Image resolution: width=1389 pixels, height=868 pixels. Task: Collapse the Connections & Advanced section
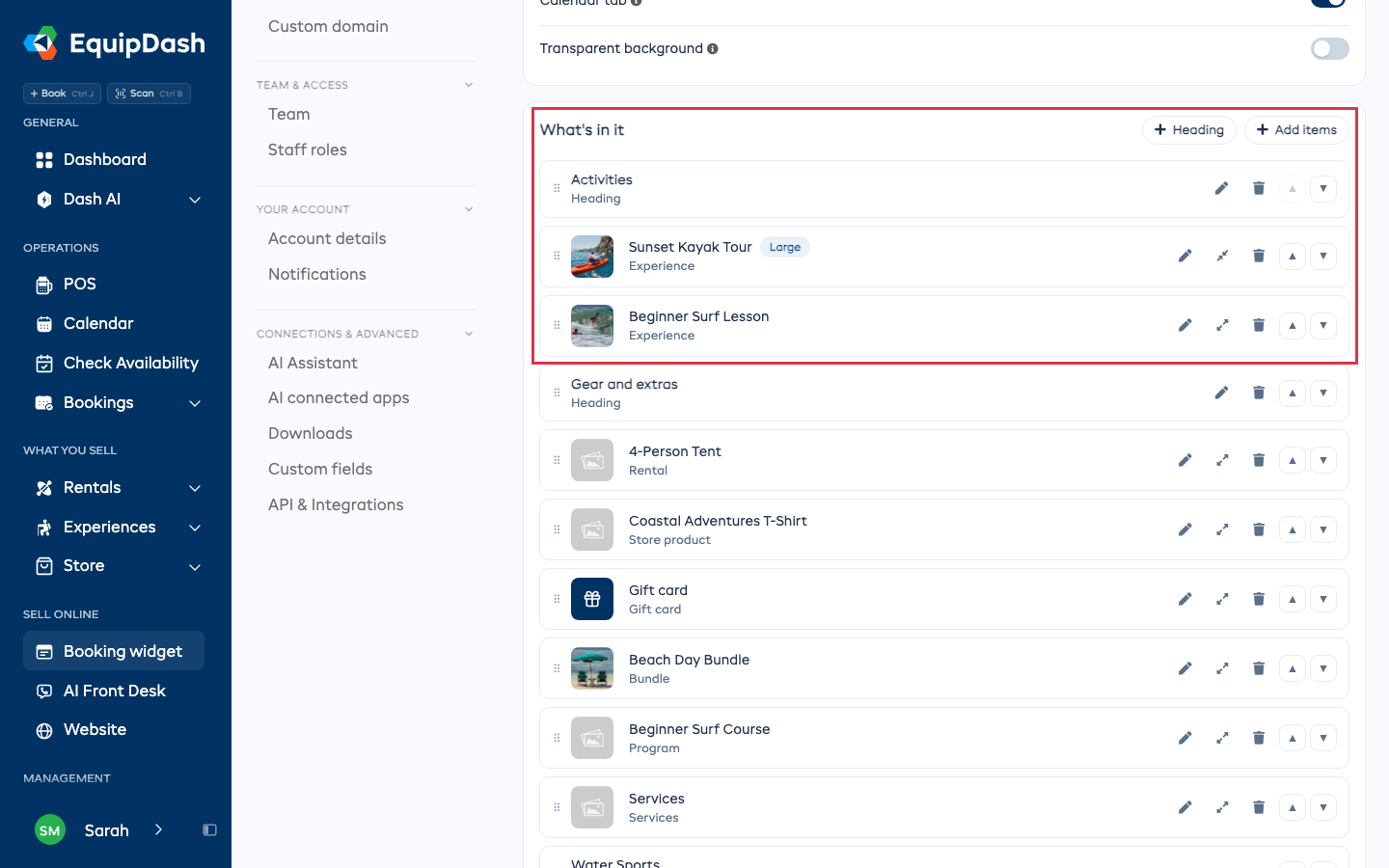click(469, 334)
